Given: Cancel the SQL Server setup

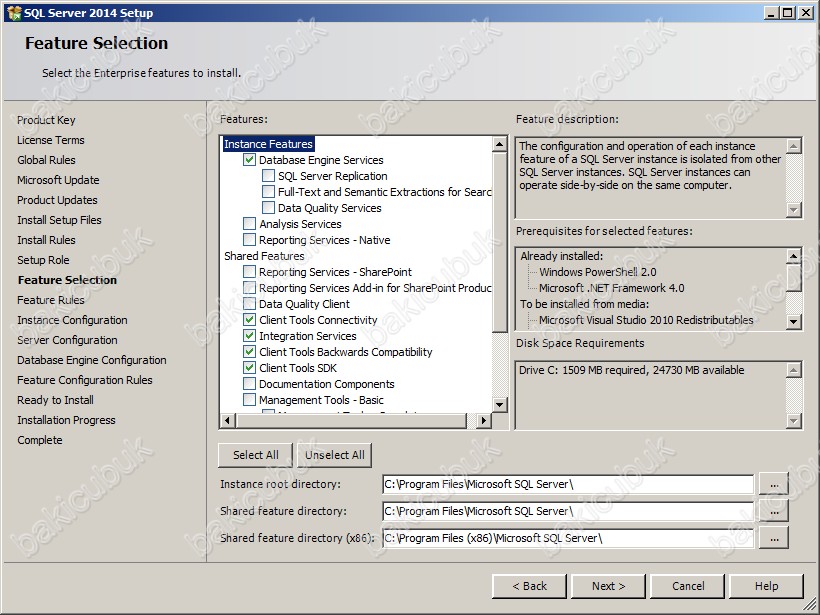Looking at the screenshot, I should (x=688, y=586).
